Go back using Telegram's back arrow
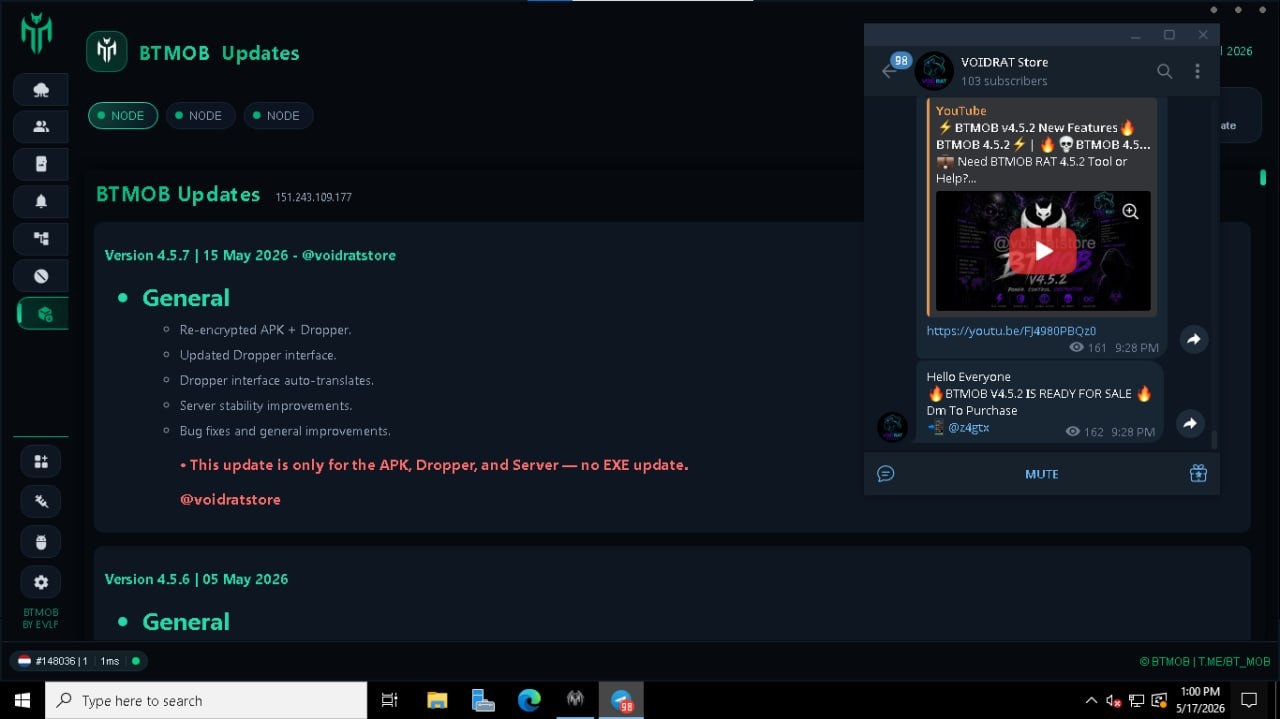Screen dimensions: 1280x719 click(888, 71)
